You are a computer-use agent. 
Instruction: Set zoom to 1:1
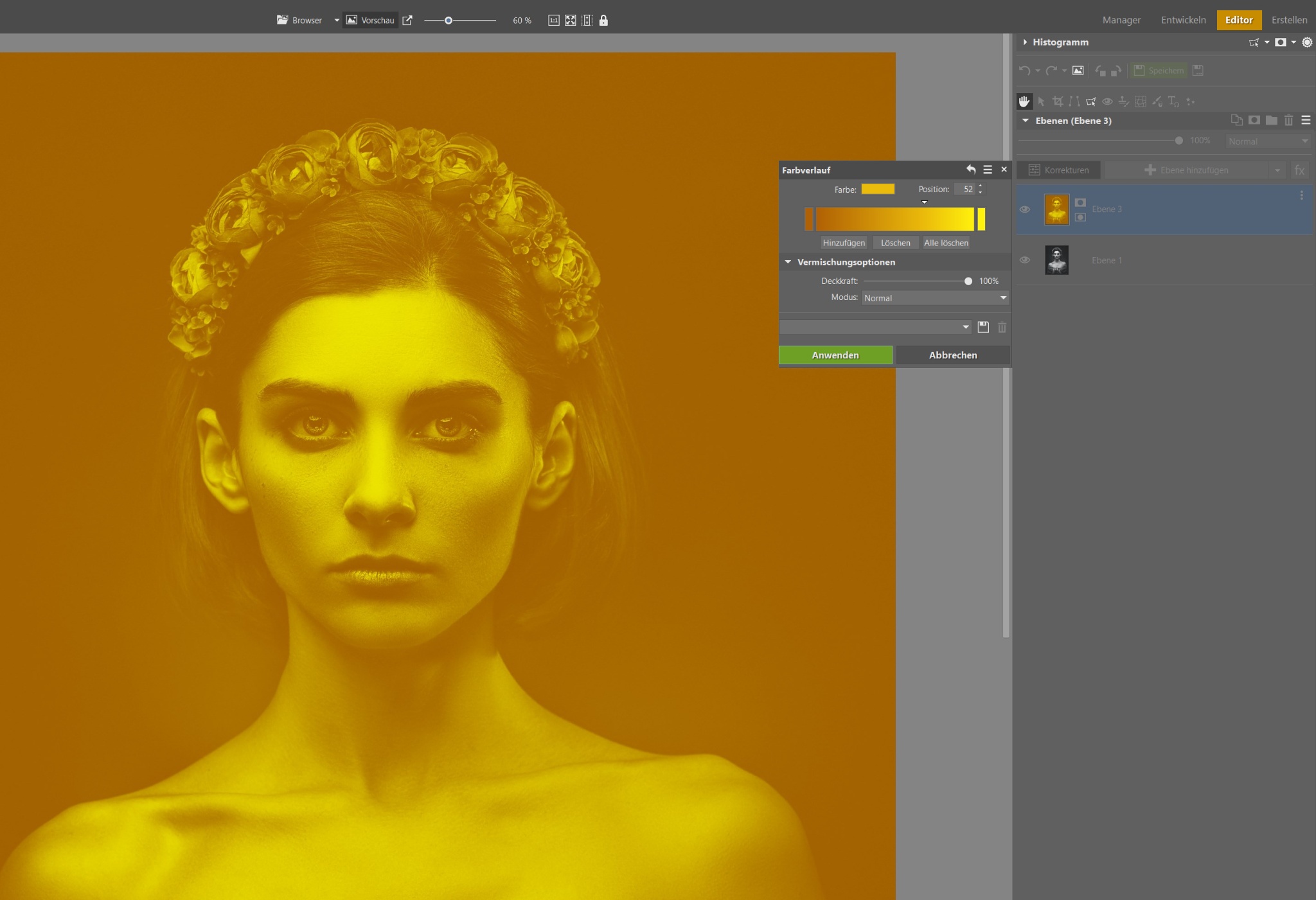tap(554, 21)
